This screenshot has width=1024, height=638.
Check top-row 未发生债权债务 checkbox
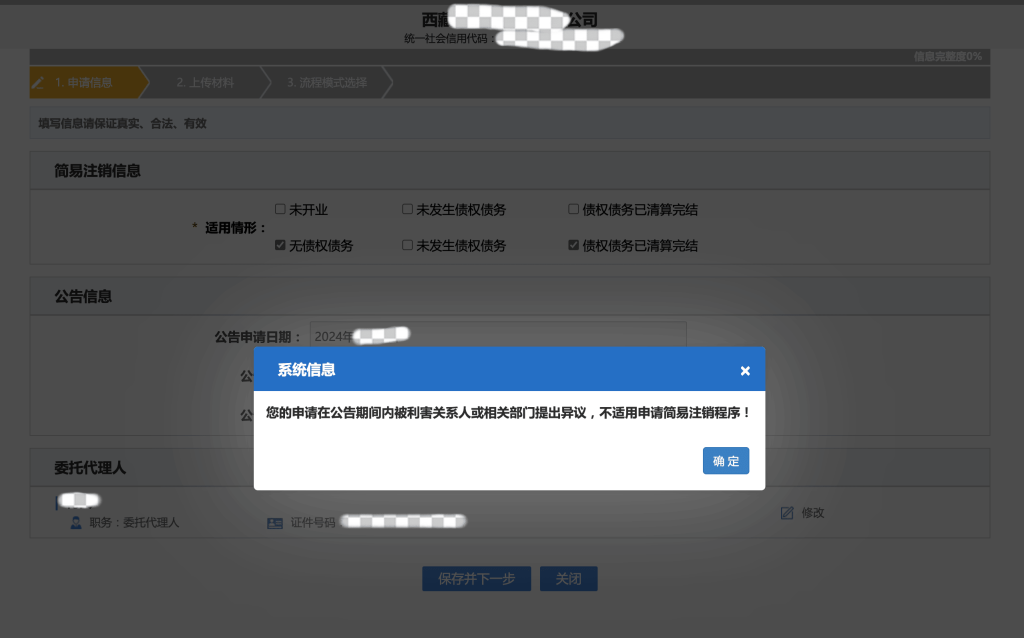407,210
